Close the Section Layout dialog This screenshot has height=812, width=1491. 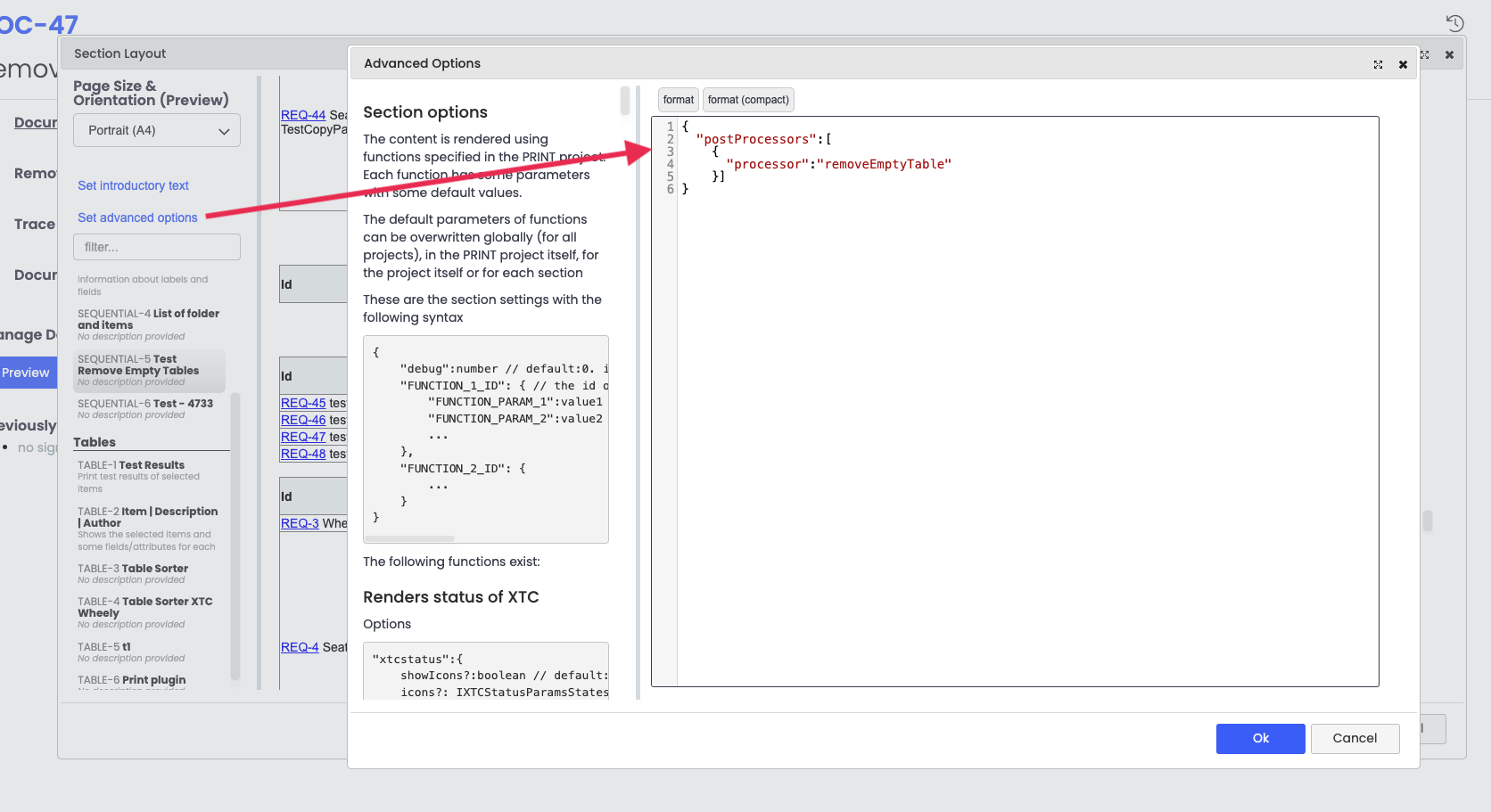point(1449,55)
